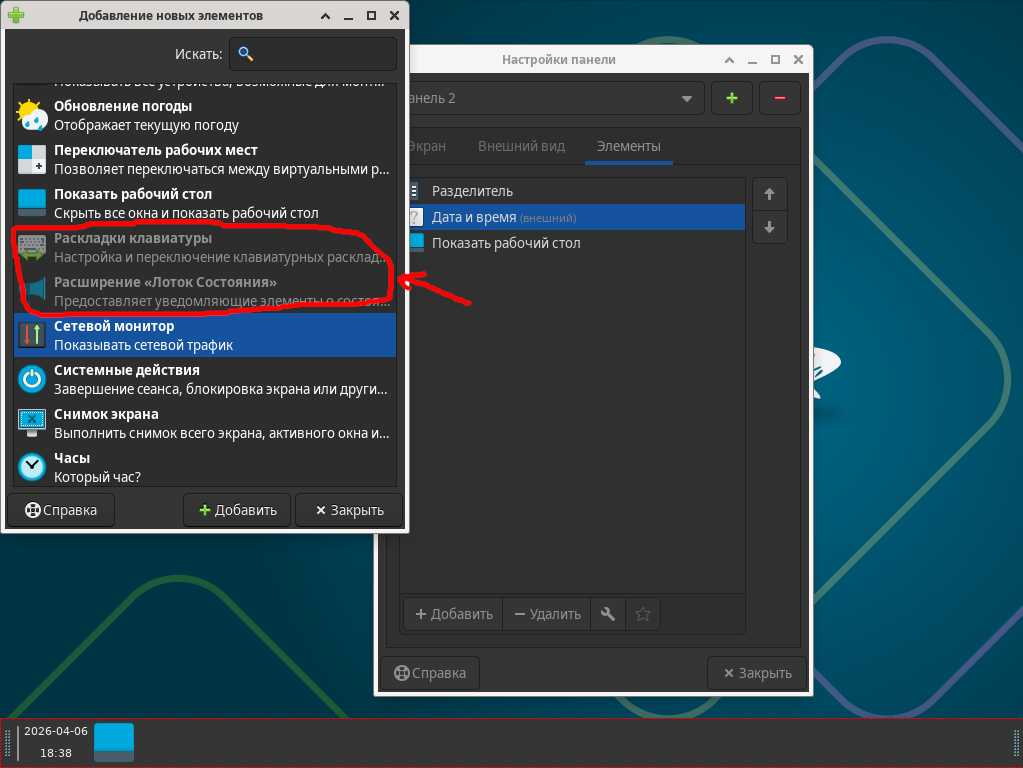Click the date and time clock on bottom panel
The width and height of the screenshot is (1023, 768).
pyautogui.click(x=56, y=742)
